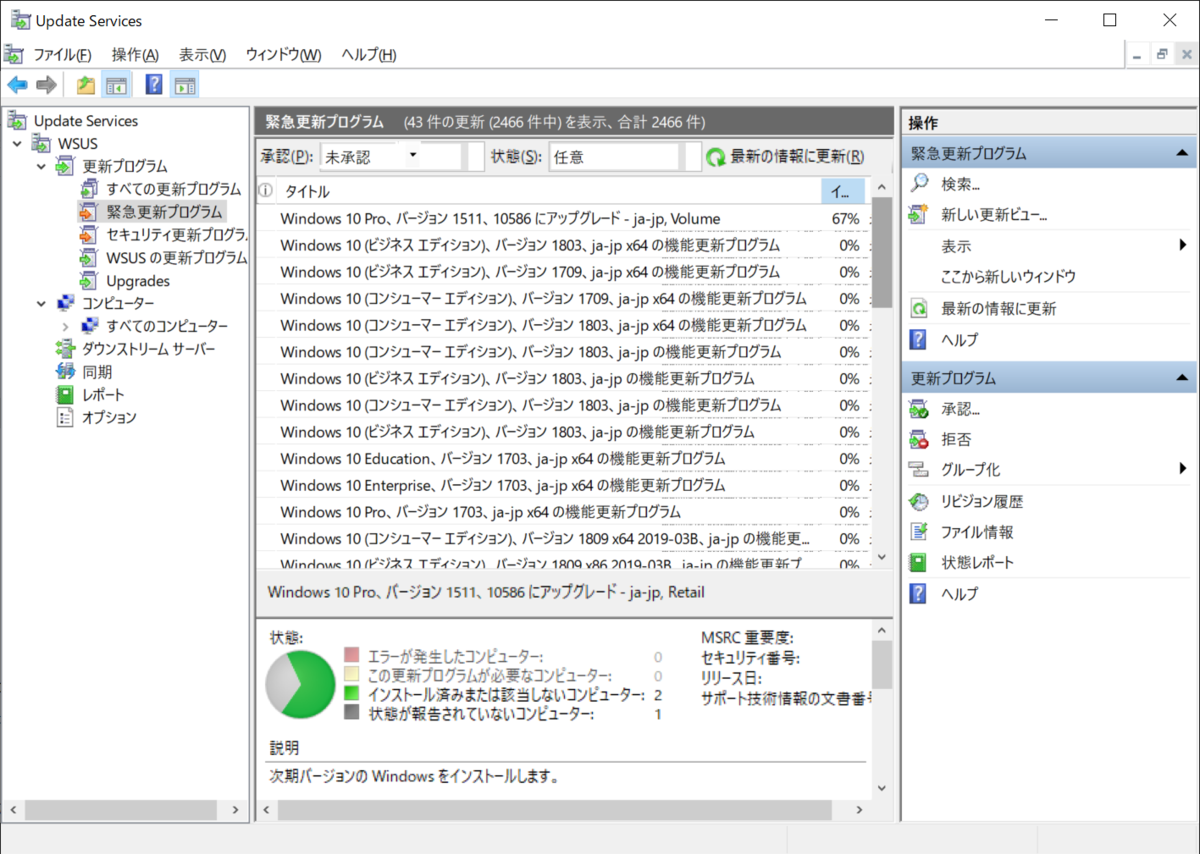Click the info icon column header

266,191
